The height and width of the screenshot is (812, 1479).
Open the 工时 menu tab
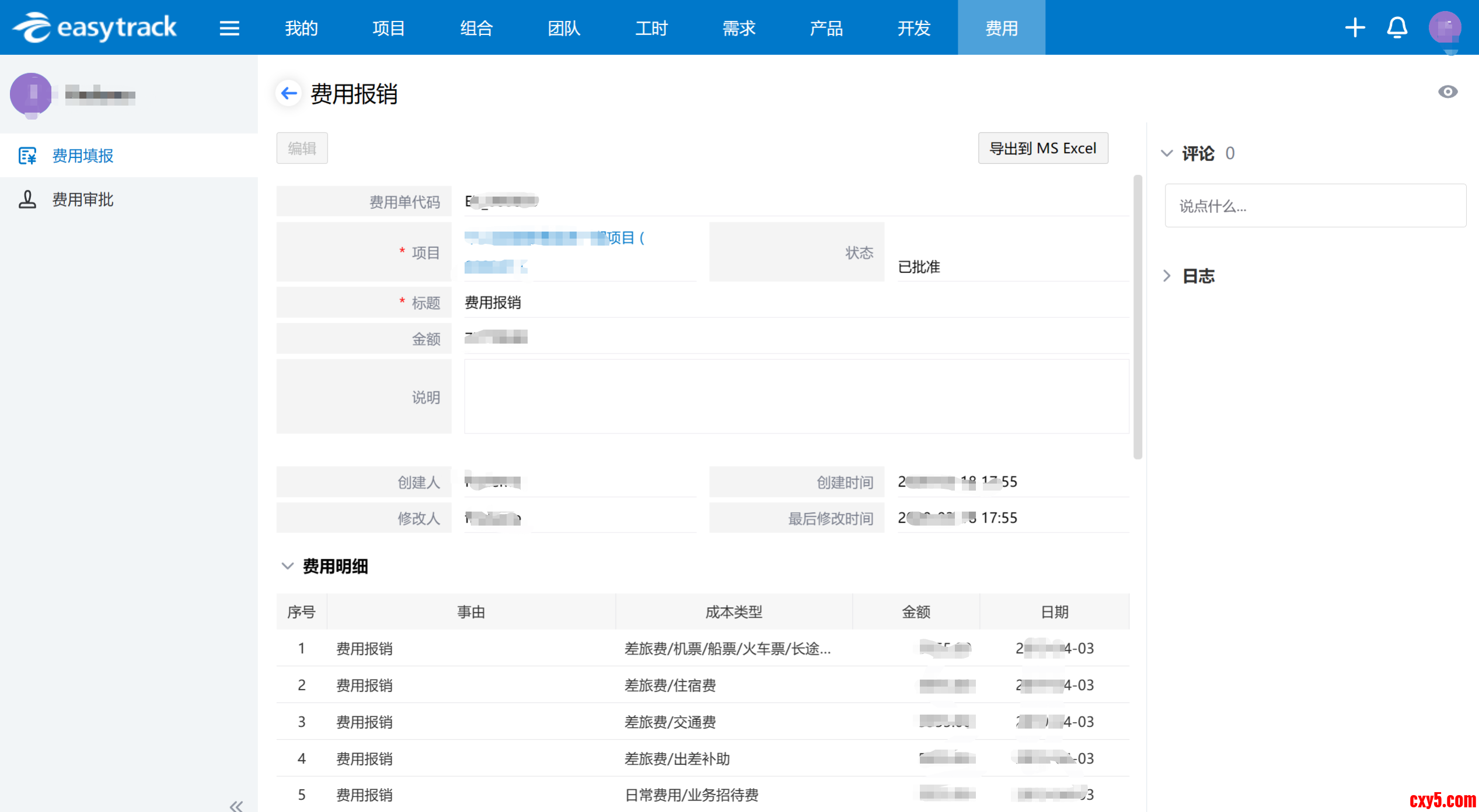coord(651,28)
